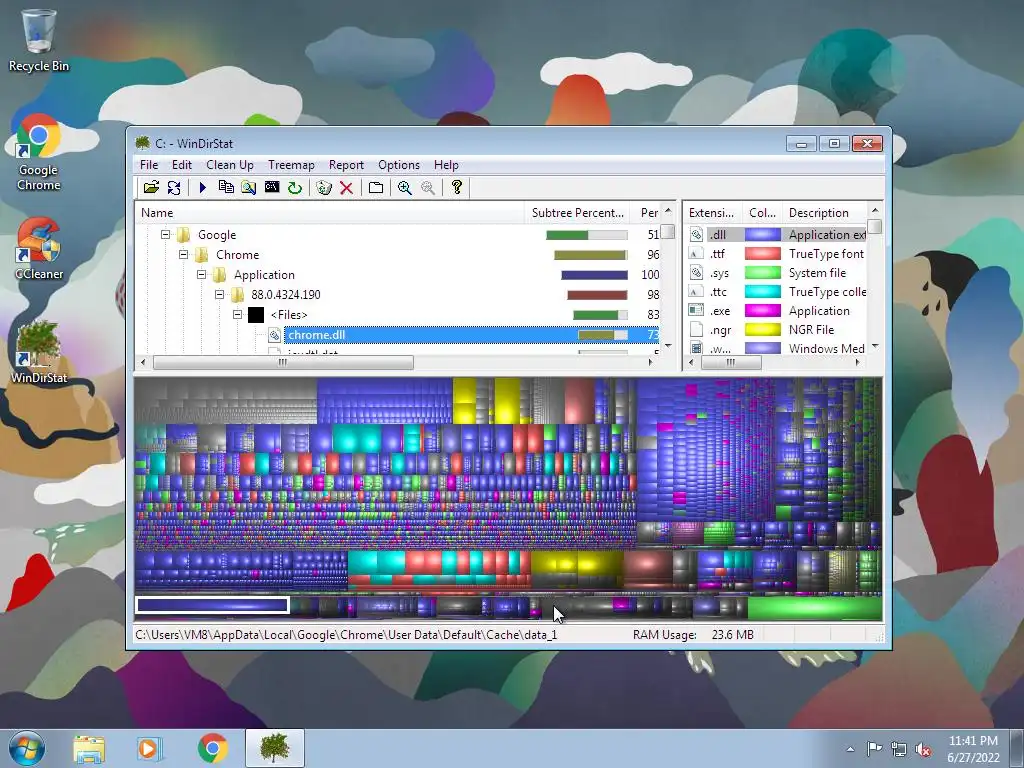Collapse the <Files> node

pos(238,315)
